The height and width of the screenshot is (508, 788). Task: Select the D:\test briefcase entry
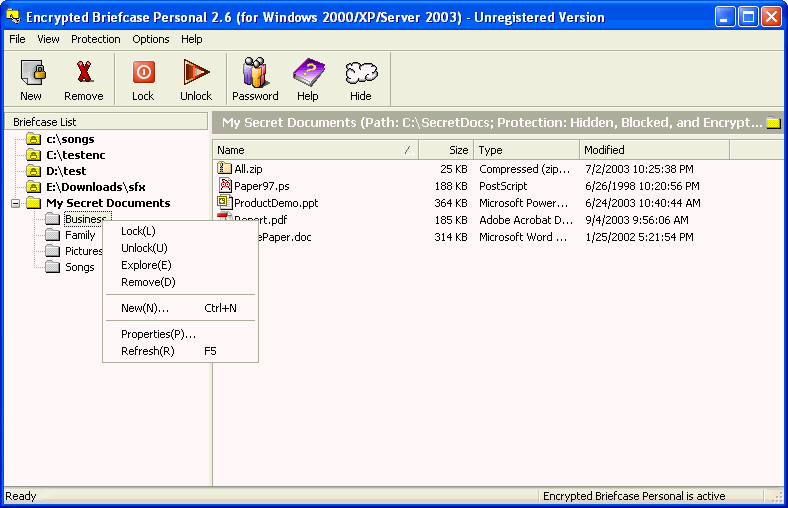66,171
